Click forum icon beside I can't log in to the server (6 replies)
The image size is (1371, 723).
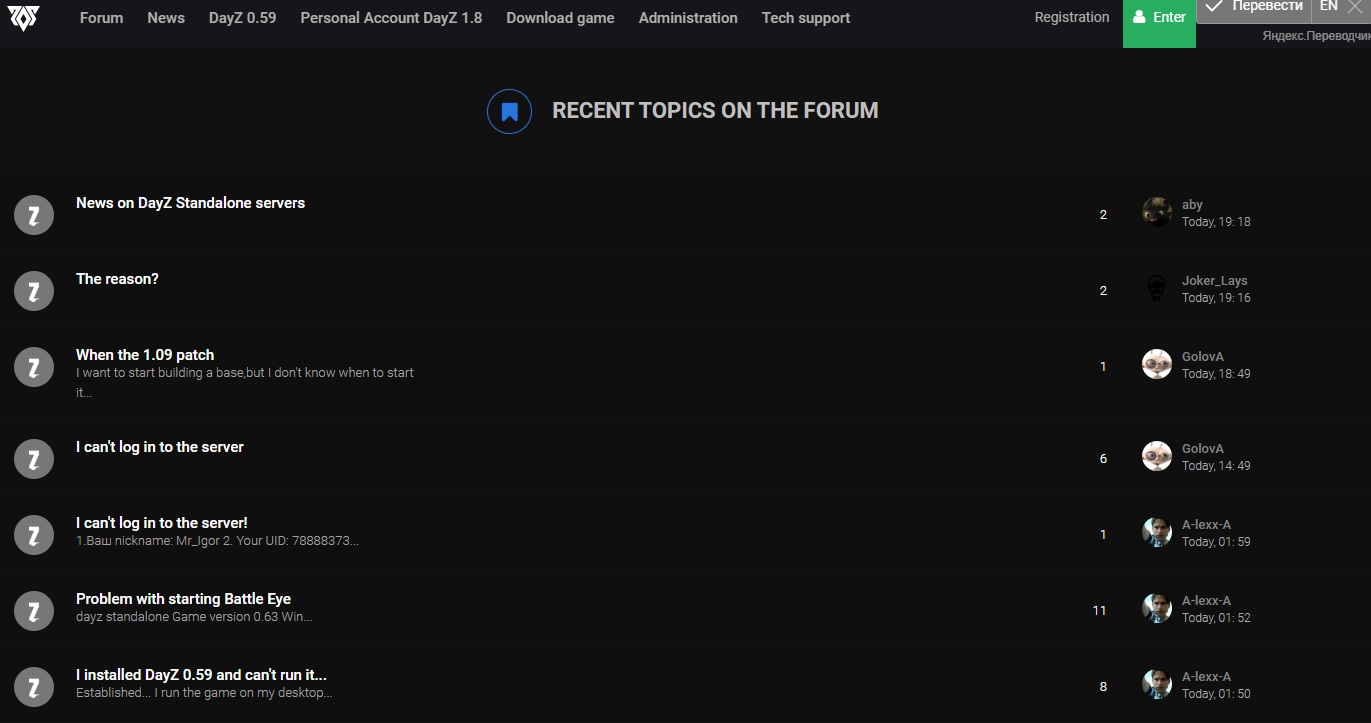[34, 459]
